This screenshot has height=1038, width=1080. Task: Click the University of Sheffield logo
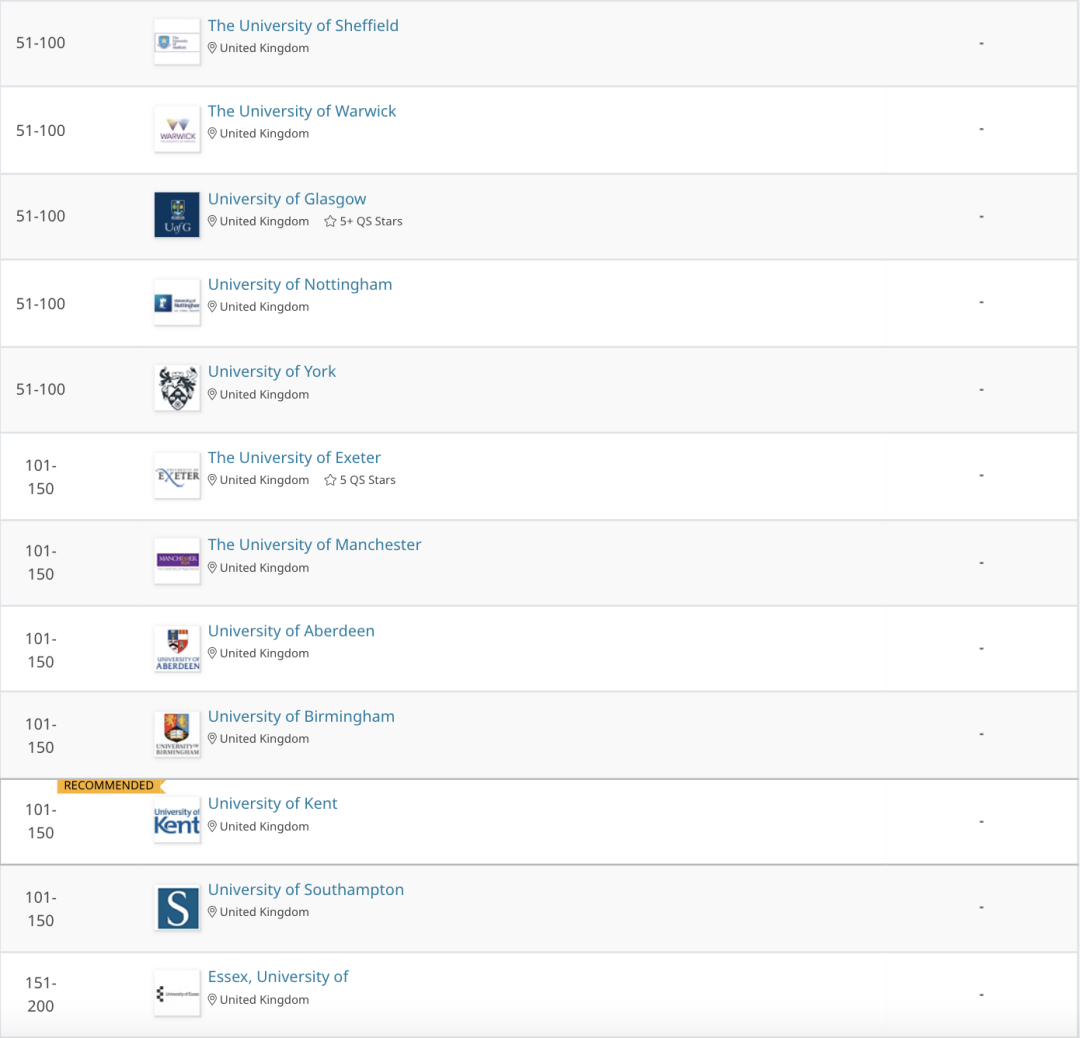[x=177, y=42]
